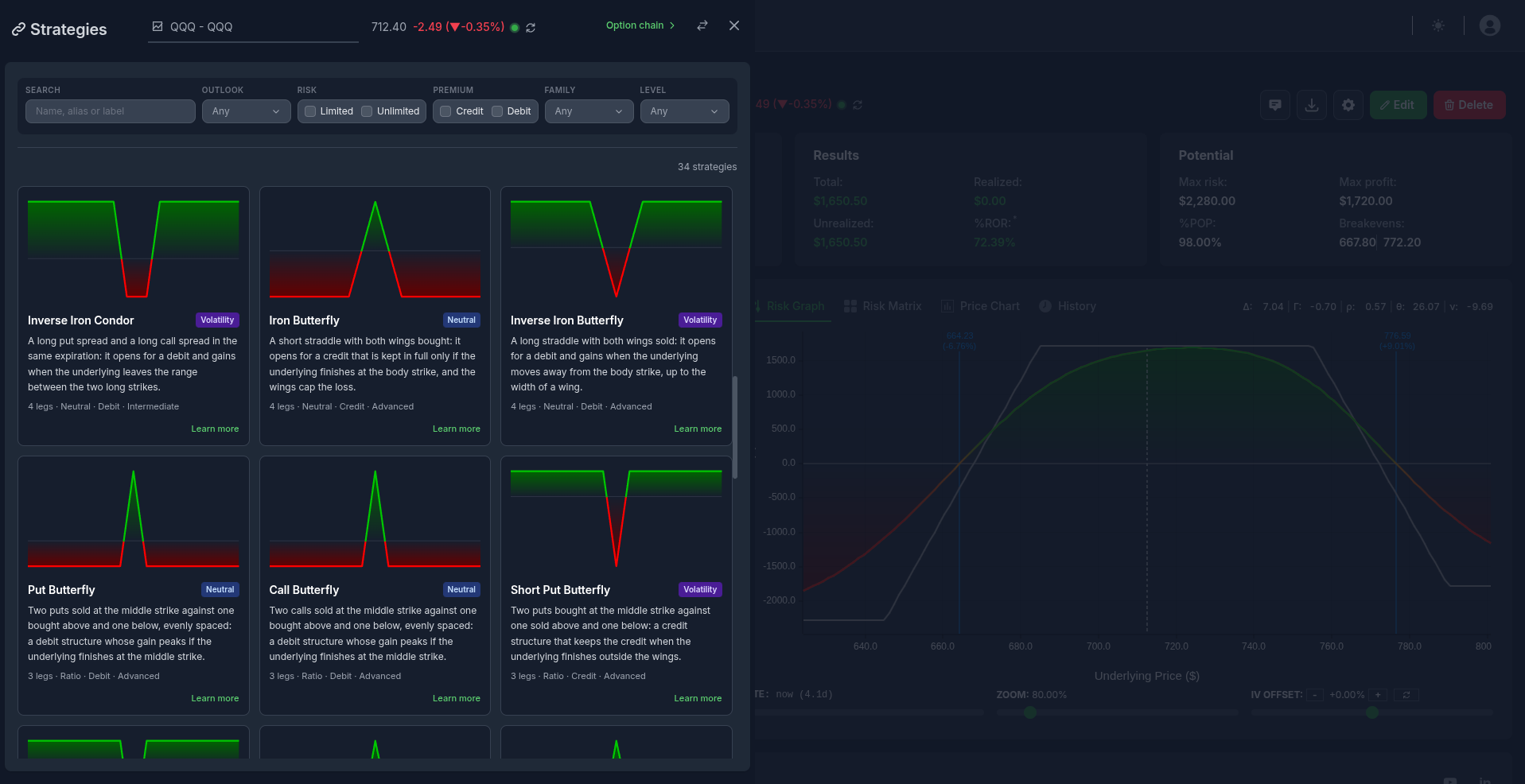Switch to the Risk Matrix tab

883,306
